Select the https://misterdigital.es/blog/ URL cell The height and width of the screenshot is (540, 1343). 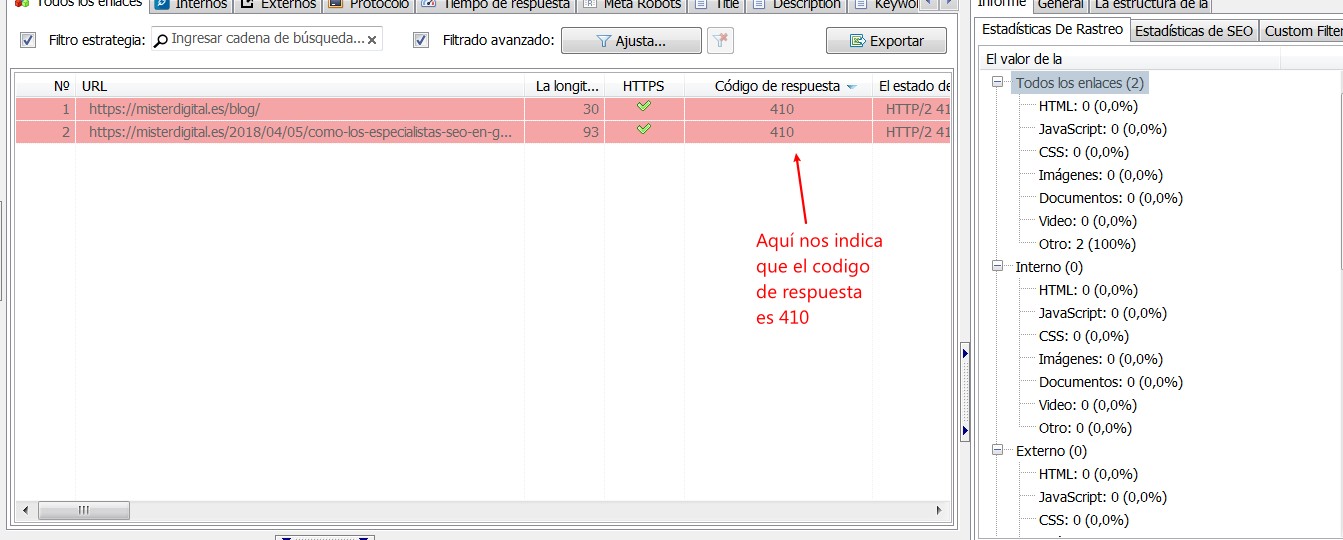(300, 109)
